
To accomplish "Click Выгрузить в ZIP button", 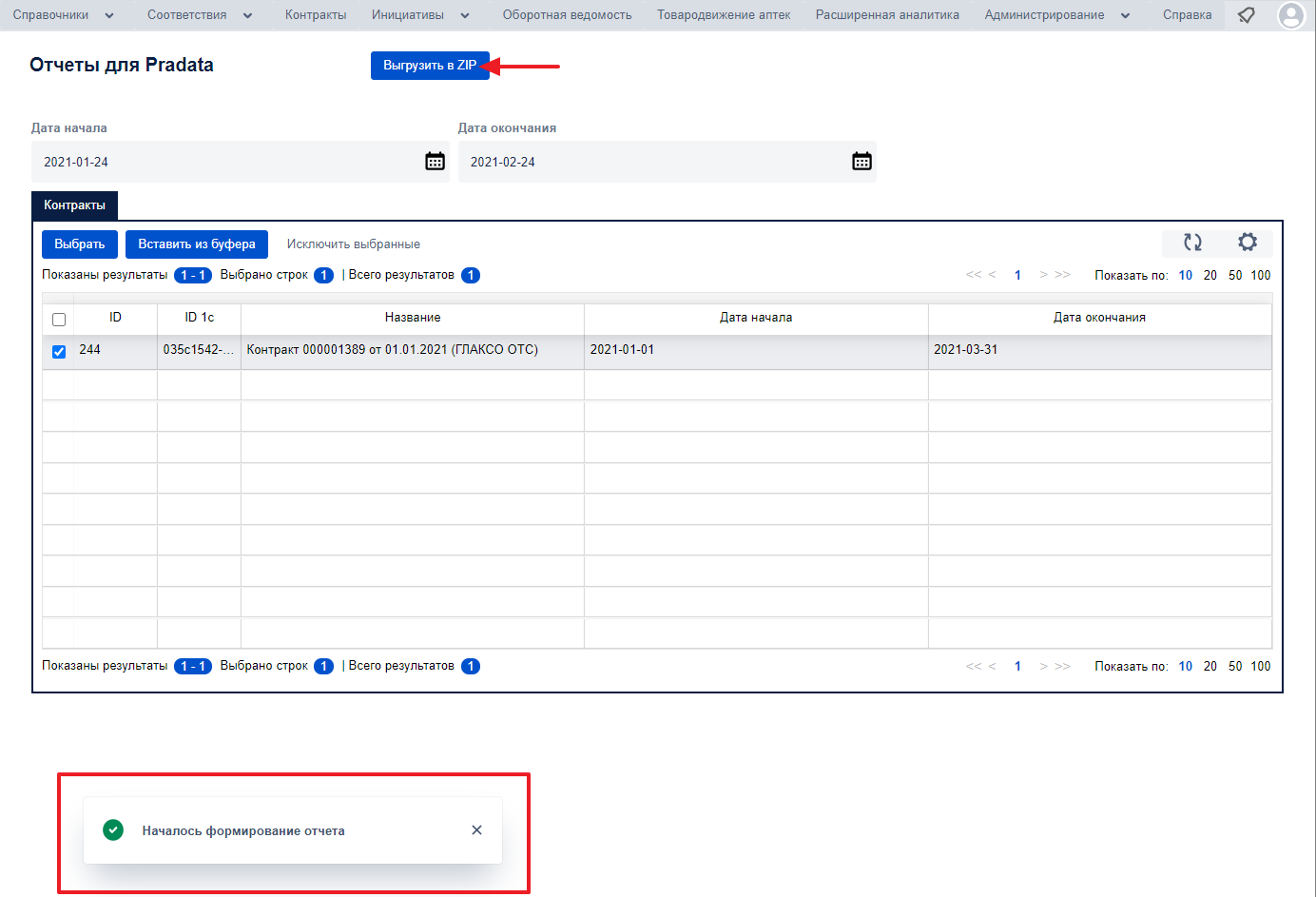I will [x=430, y=66].
